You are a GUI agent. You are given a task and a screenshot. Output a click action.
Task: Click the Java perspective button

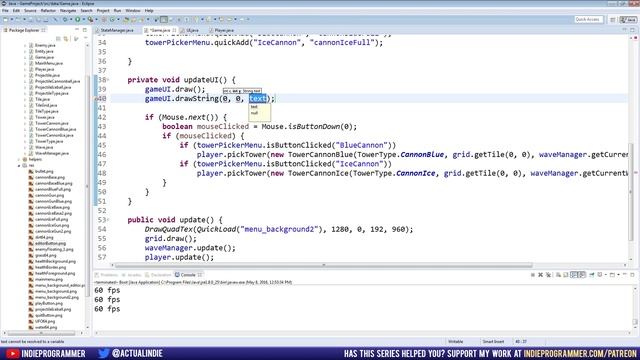pos(628,19)
